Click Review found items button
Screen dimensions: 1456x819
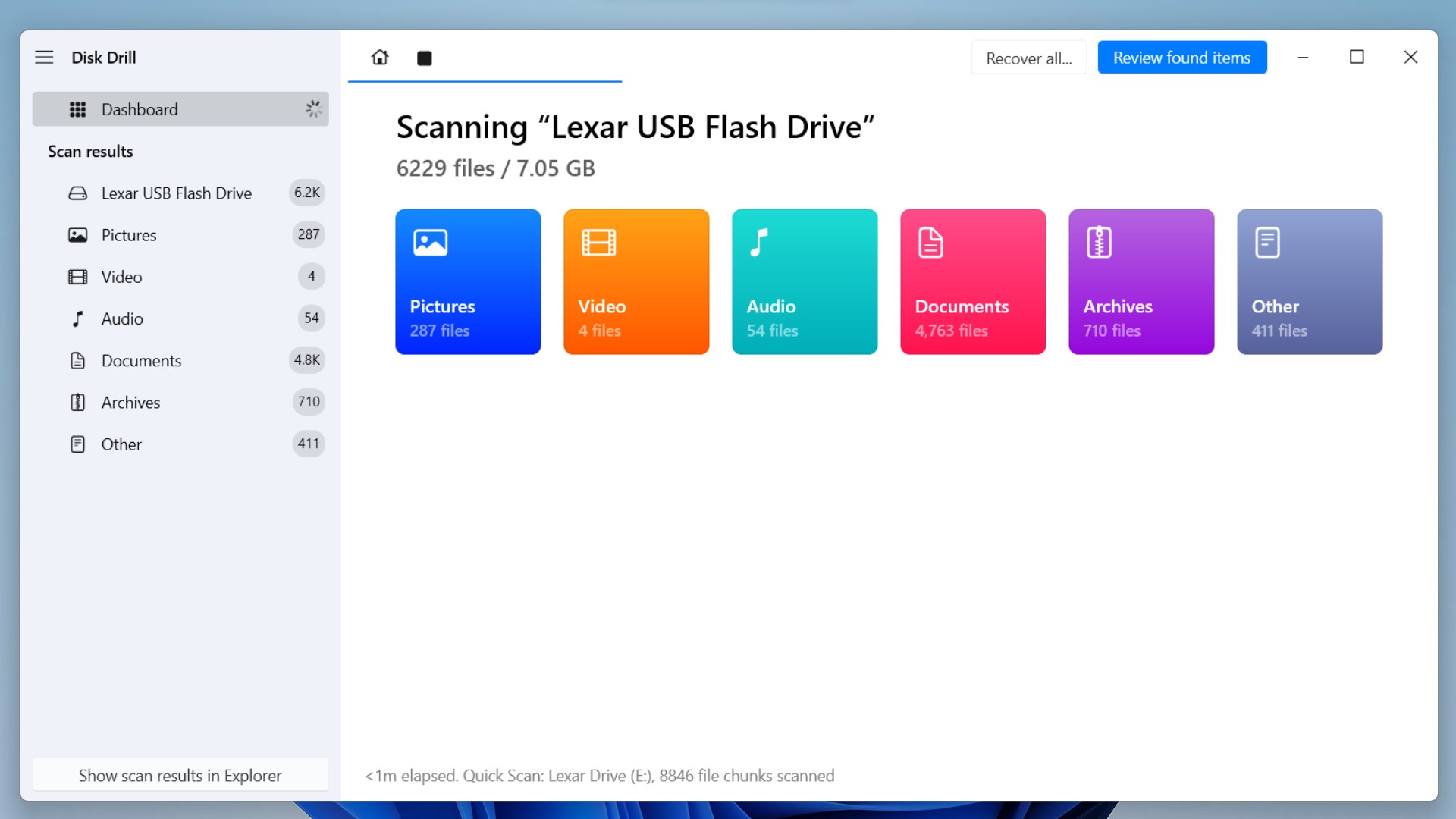click(1183, 57)
